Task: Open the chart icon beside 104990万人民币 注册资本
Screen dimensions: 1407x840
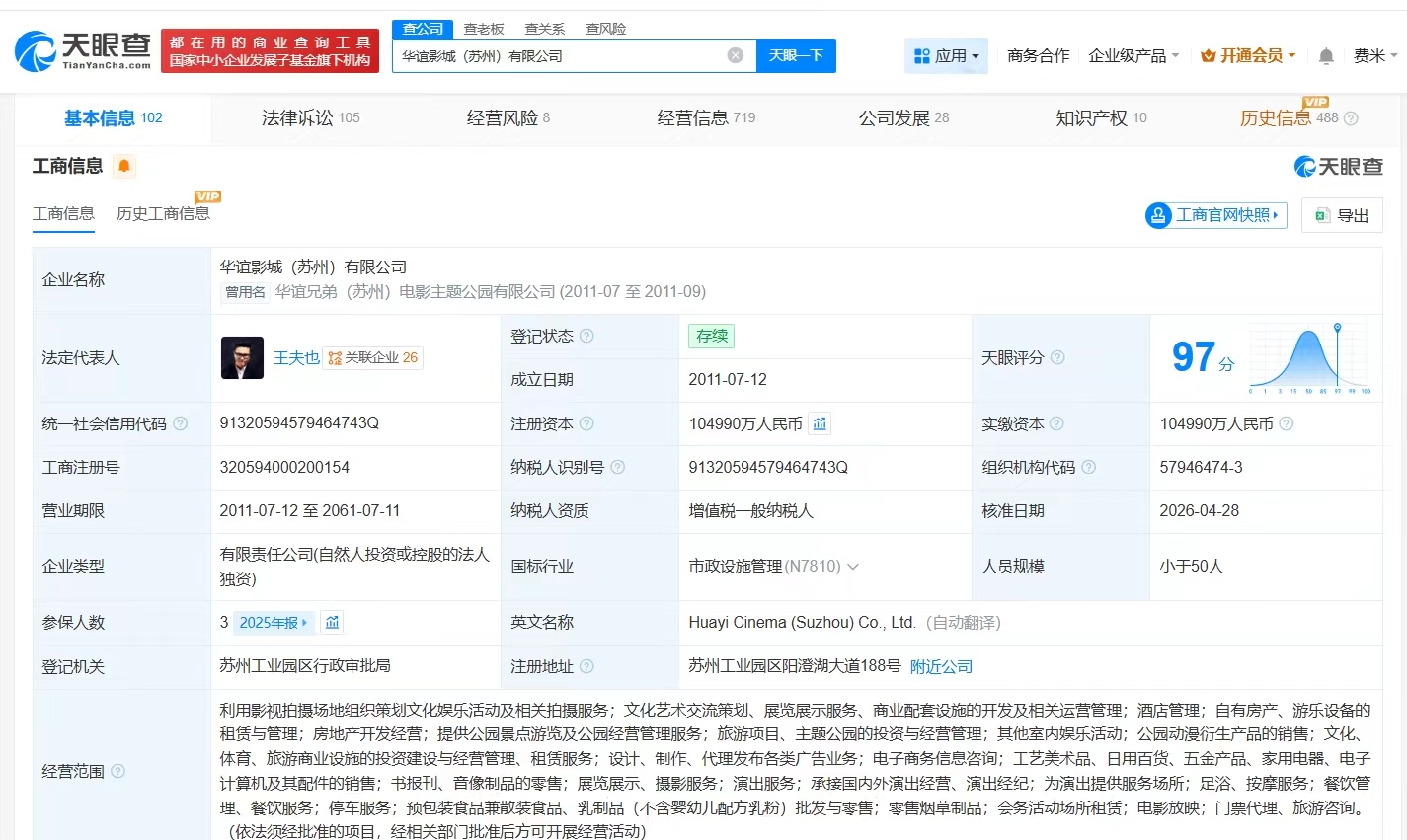Action: click(820, 423)
